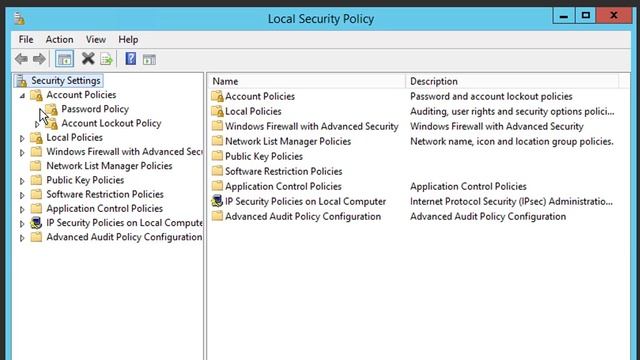Click the IP Security Policies icon in tree
This screenshot has width=640, height=360.
(x=36, y=223)
